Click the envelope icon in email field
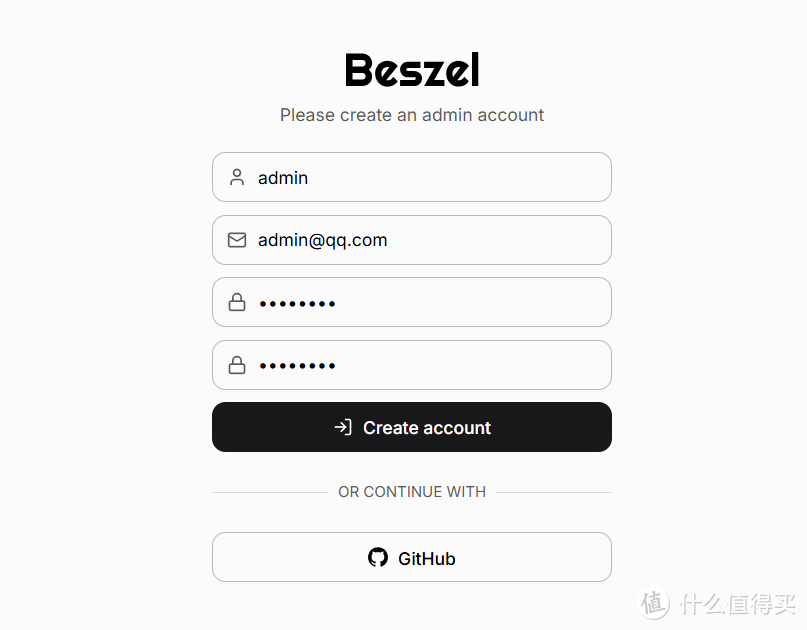Viewport: 807px width, 630px height. point(237,240)
